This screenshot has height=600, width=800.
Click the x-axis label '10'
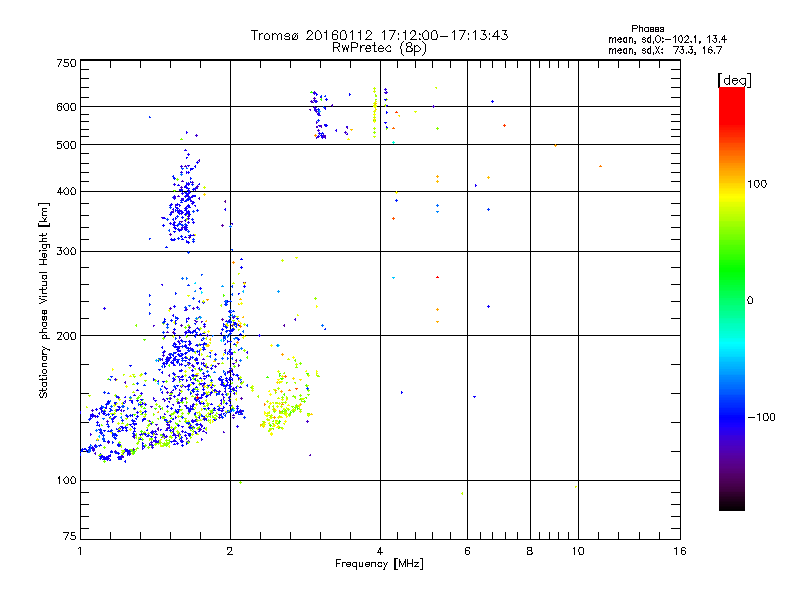tap(578, 551)
